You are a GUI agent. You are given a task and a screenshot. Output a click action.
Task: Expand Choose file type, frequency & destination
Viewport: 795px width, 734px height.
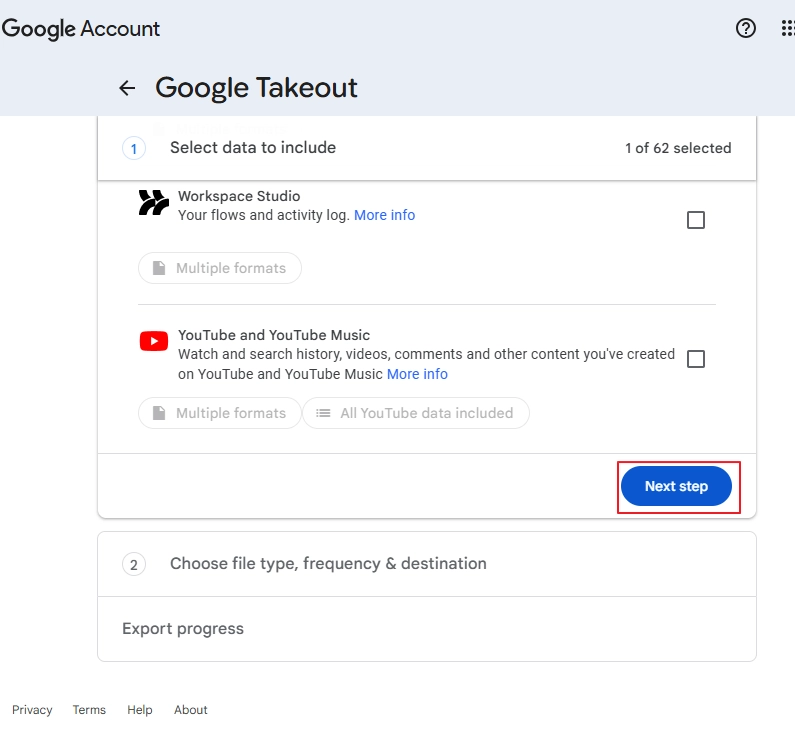426,564
